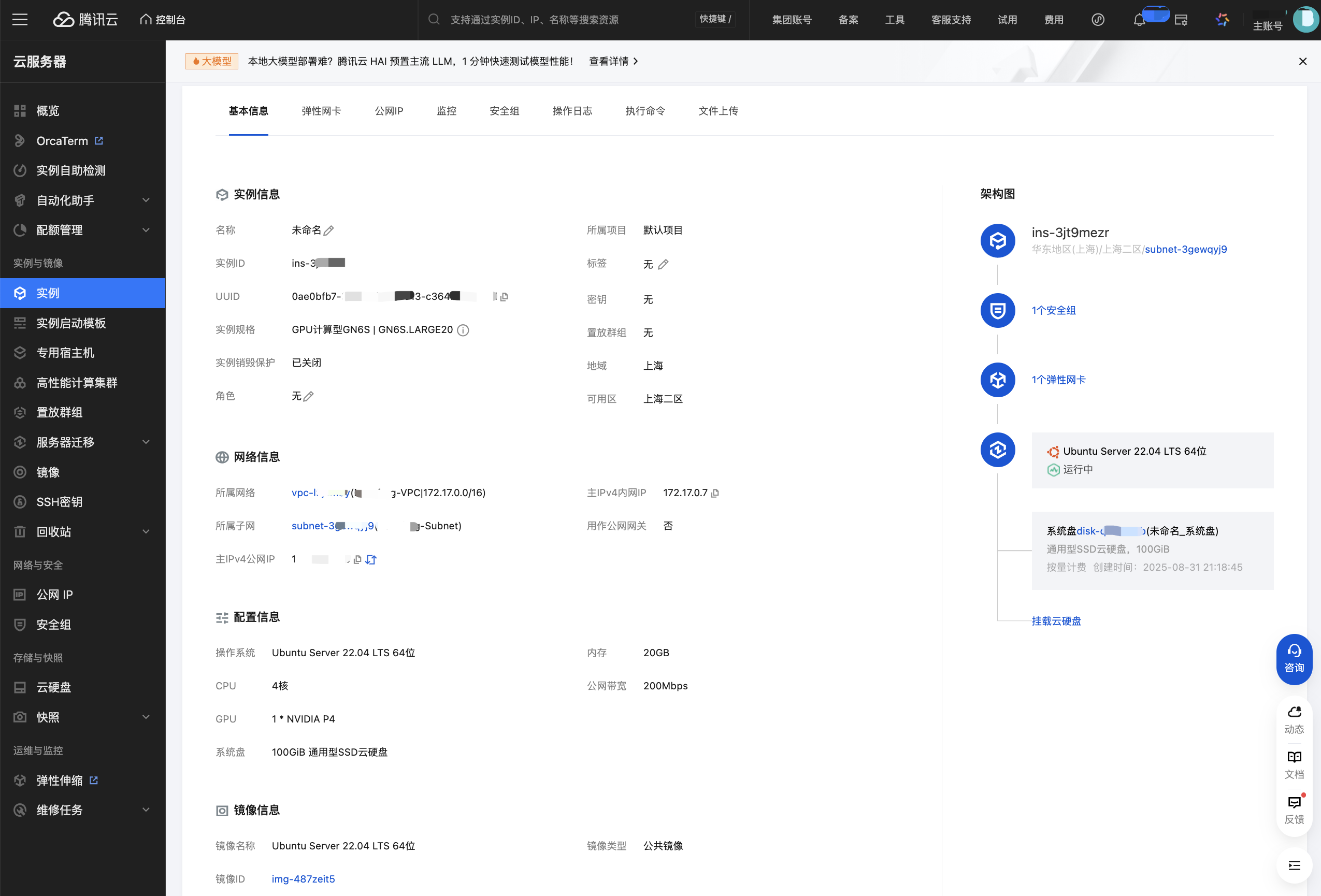
Task: Open 镜像 in the sidebar
Action: point(82,472)
